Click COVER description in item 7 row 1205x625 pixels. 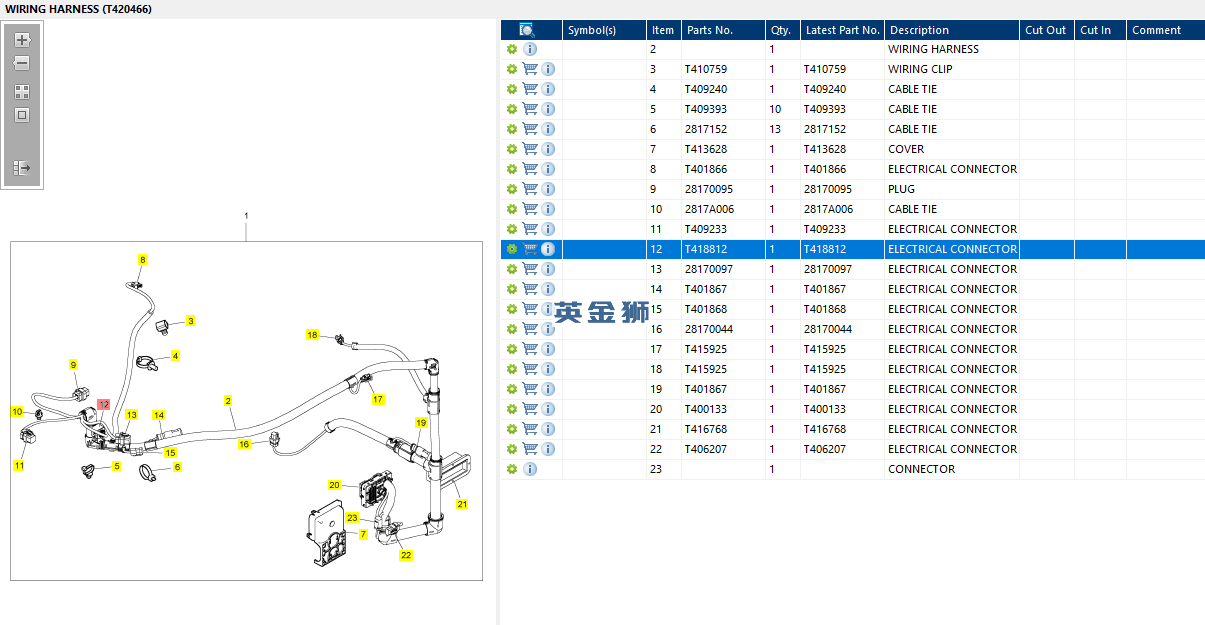point(906,149)
